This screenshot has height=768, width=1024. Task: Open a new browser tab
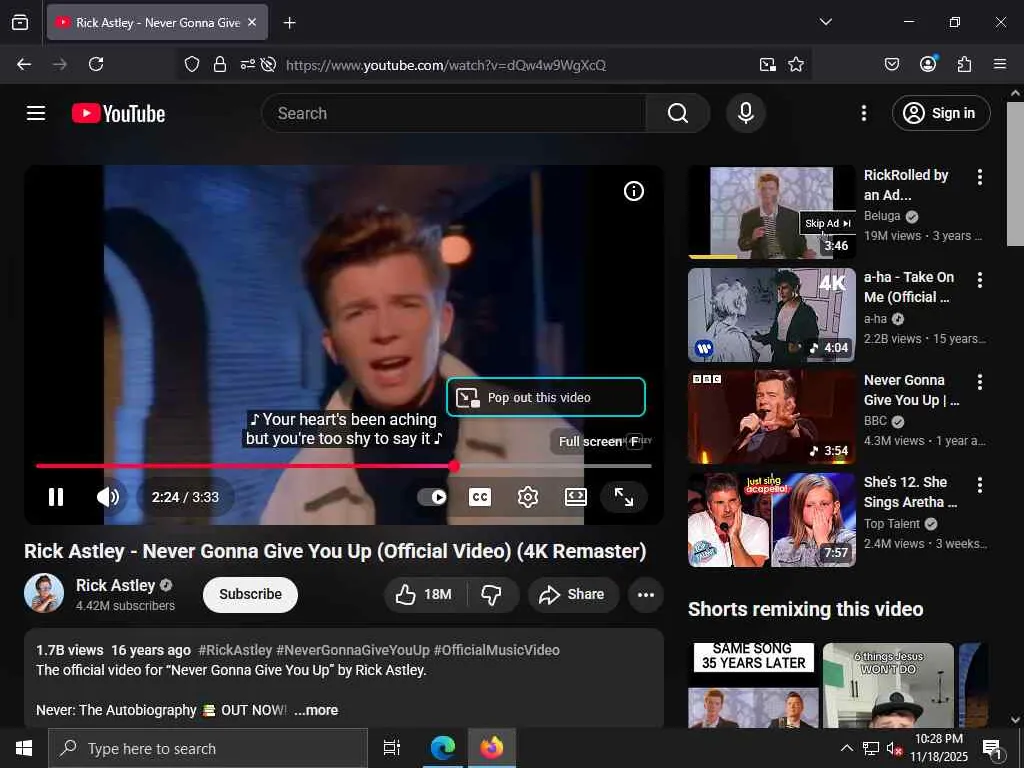[x=290, y=22]
